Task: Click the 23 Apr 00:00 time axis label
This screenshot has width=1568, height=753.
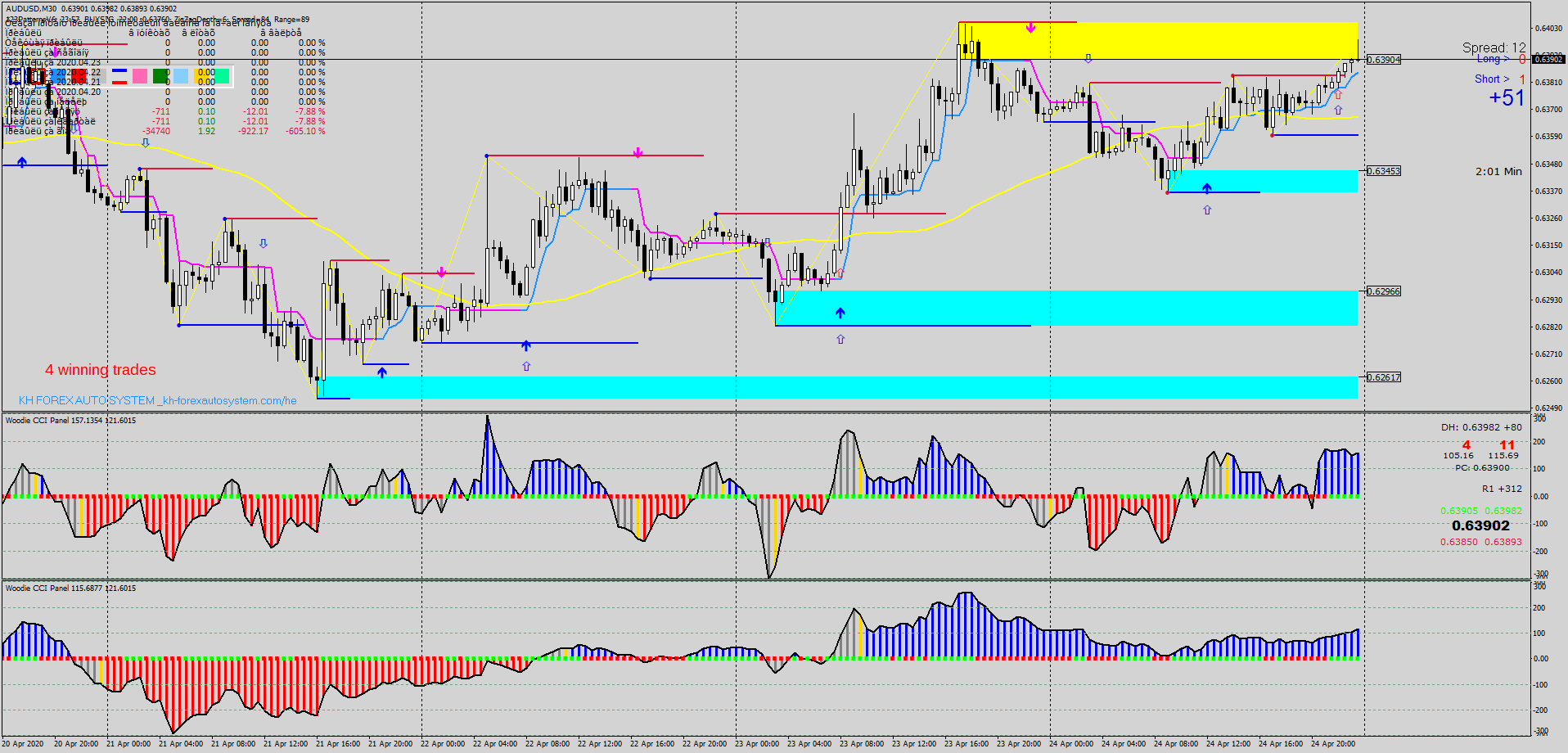Action: (756, 744)
